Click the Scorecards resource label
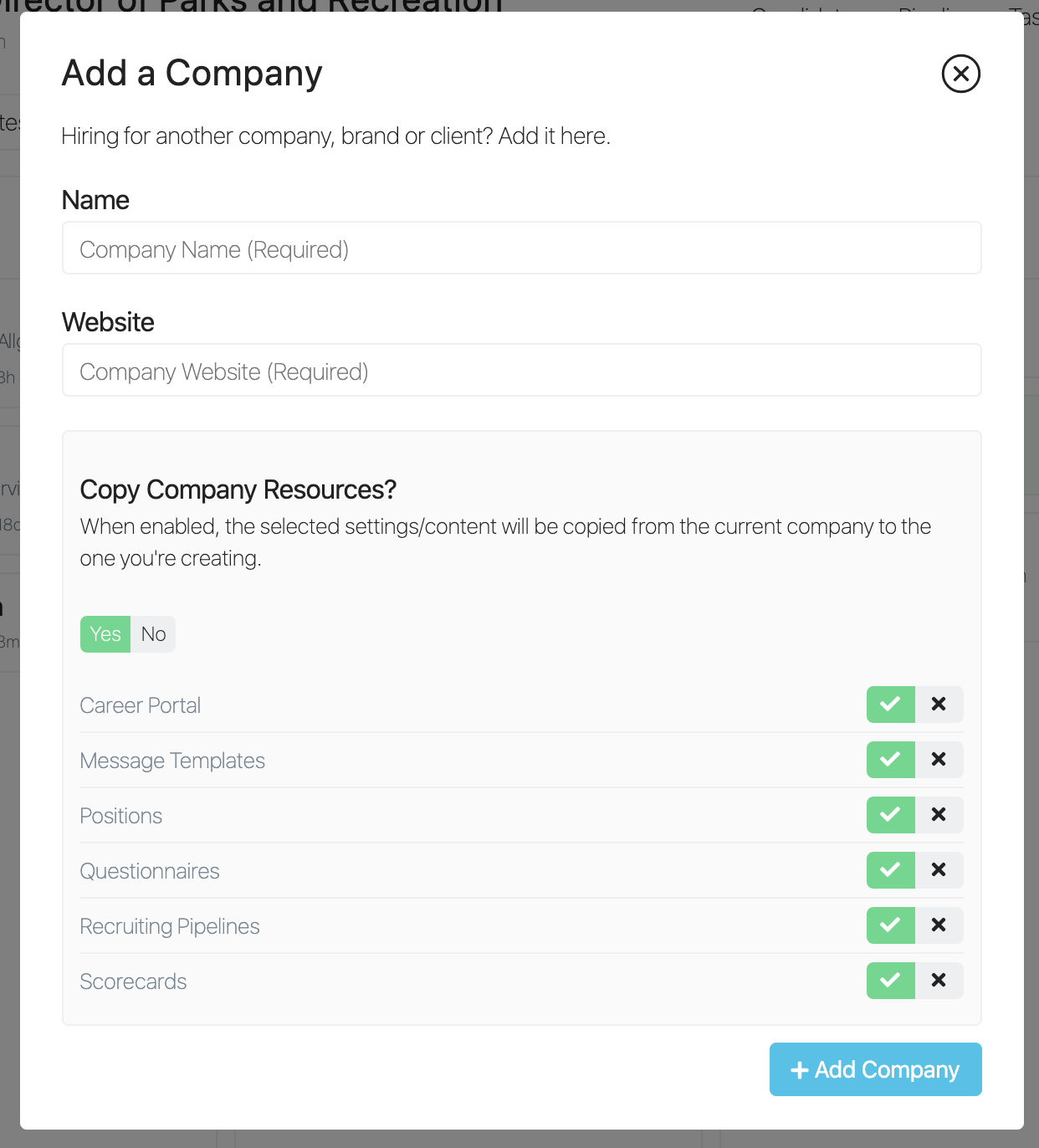1039x1148 pixels. tap(133, 981)
